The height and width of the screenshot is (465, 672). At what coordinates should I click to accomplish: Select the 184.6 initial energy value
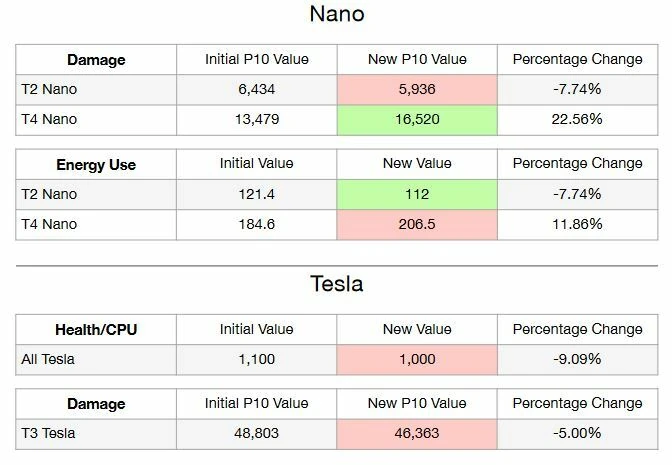[x=257, y=224]
